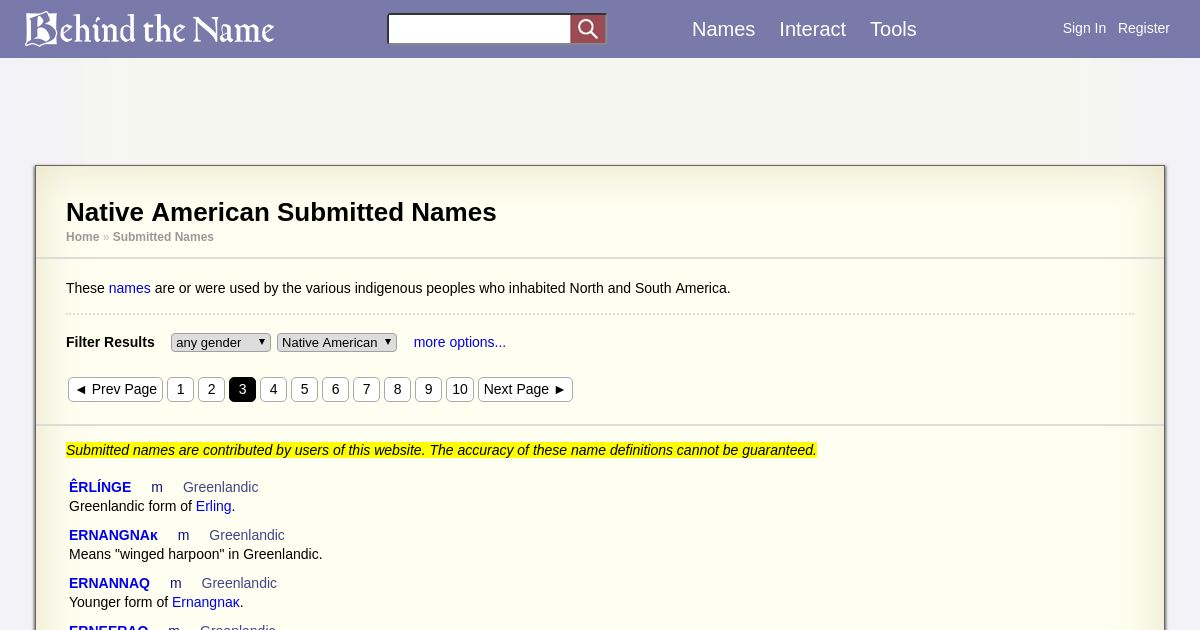The image size is (1200, 630).
Task: Jump to page 7
Action: 366,389
